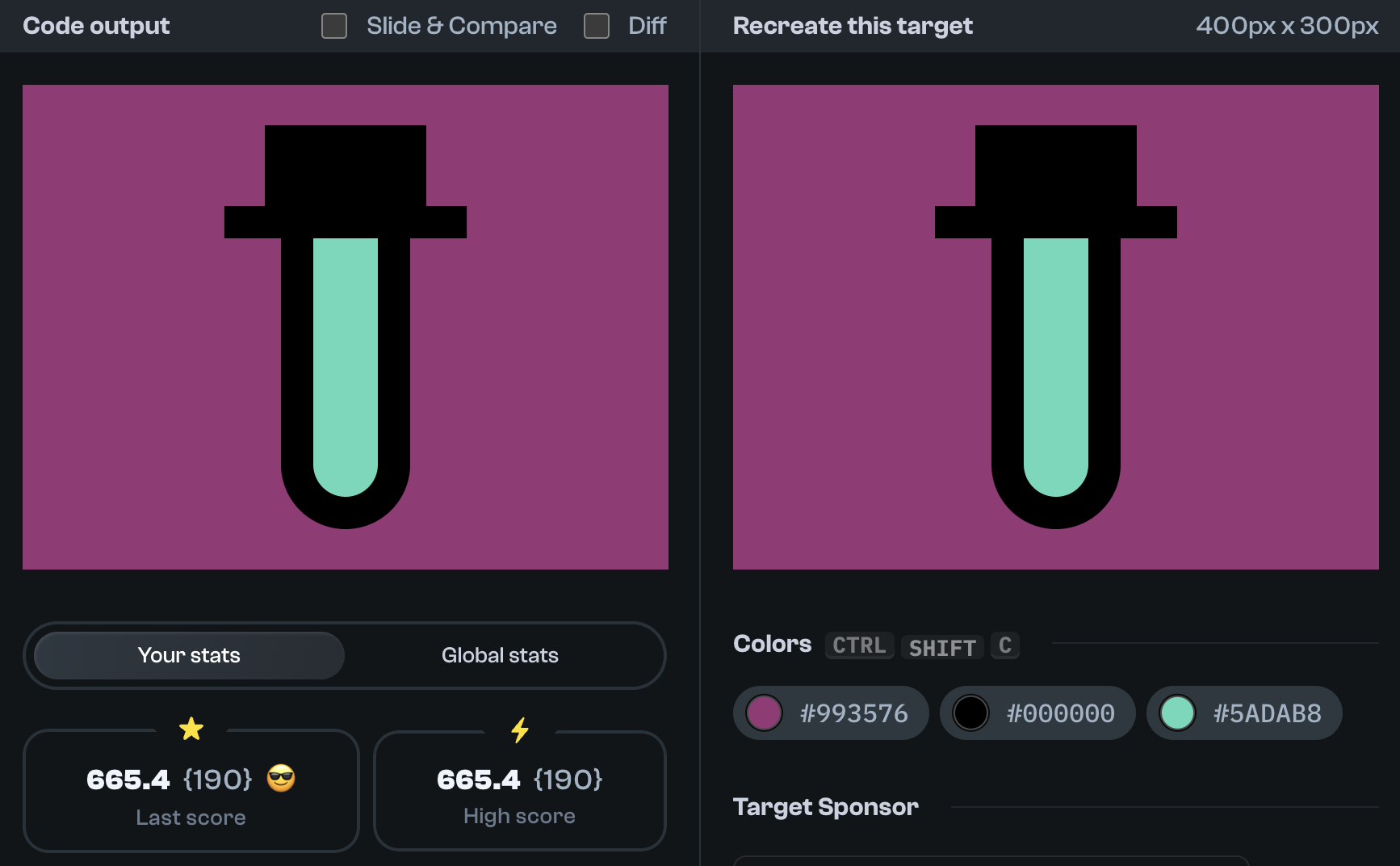Copy the #993576 color chip
Viewport: 1400px width, 866px height.
tap(831, 713)
